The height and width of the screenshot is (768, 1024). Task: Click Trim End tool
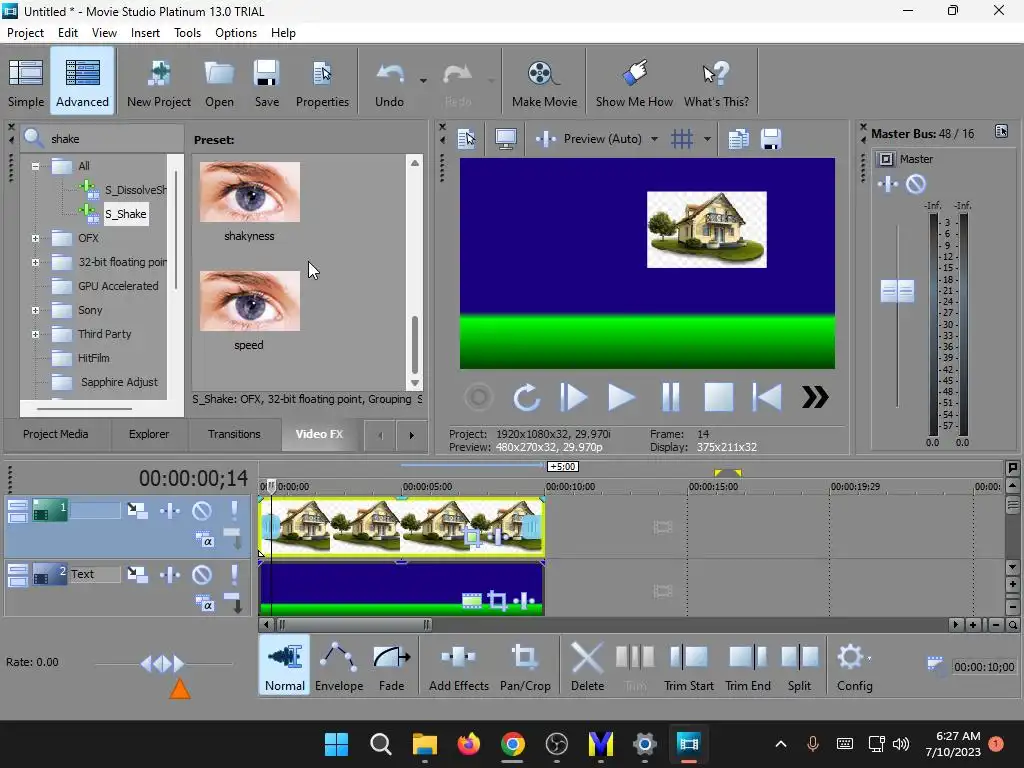tap(748, 666)
